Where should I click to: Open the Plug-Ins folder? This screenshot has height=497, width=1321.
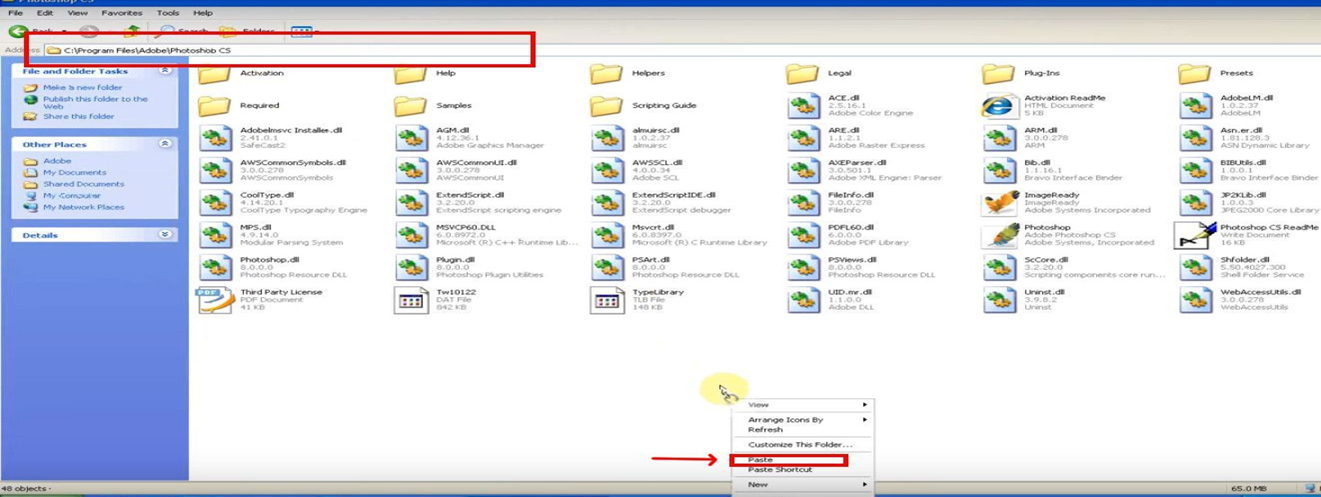998,74
